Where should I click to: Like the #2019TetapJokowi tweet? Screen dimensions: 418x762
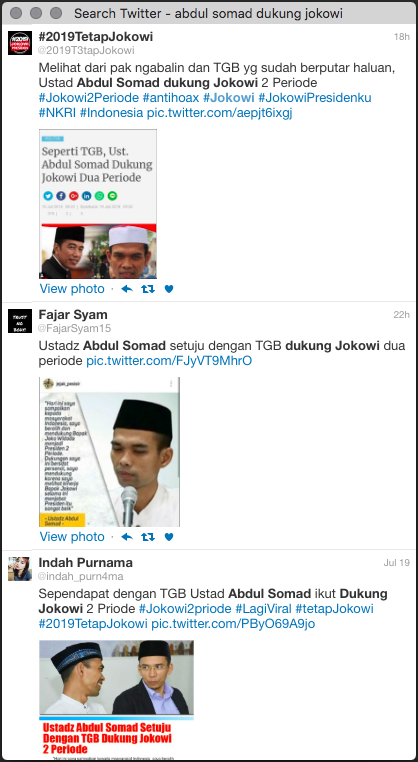(169, 289)
